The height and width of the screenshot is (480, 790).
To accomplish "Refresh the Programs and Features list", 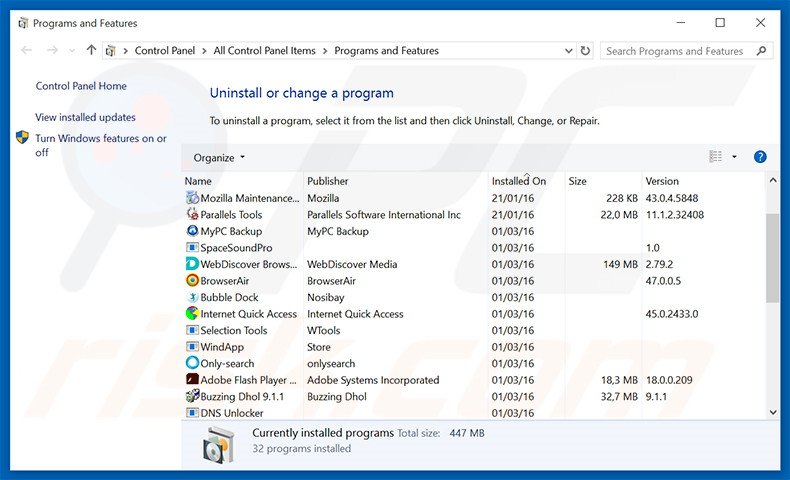I will (x=585, y=51).
